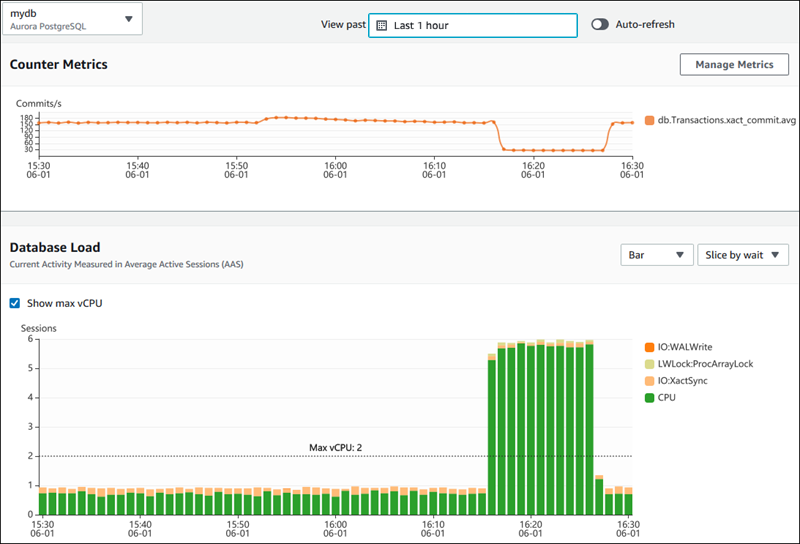
Task: Expand the Slice by wait dropdown
Action: click(742, 255)
